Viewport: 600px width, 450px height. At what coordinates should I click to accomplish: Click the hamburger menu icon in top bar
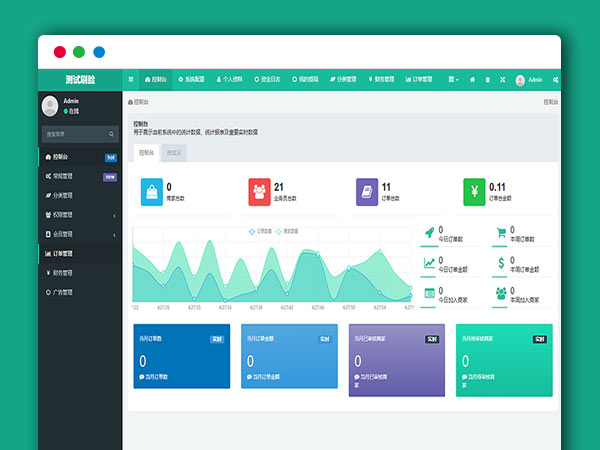130,79
